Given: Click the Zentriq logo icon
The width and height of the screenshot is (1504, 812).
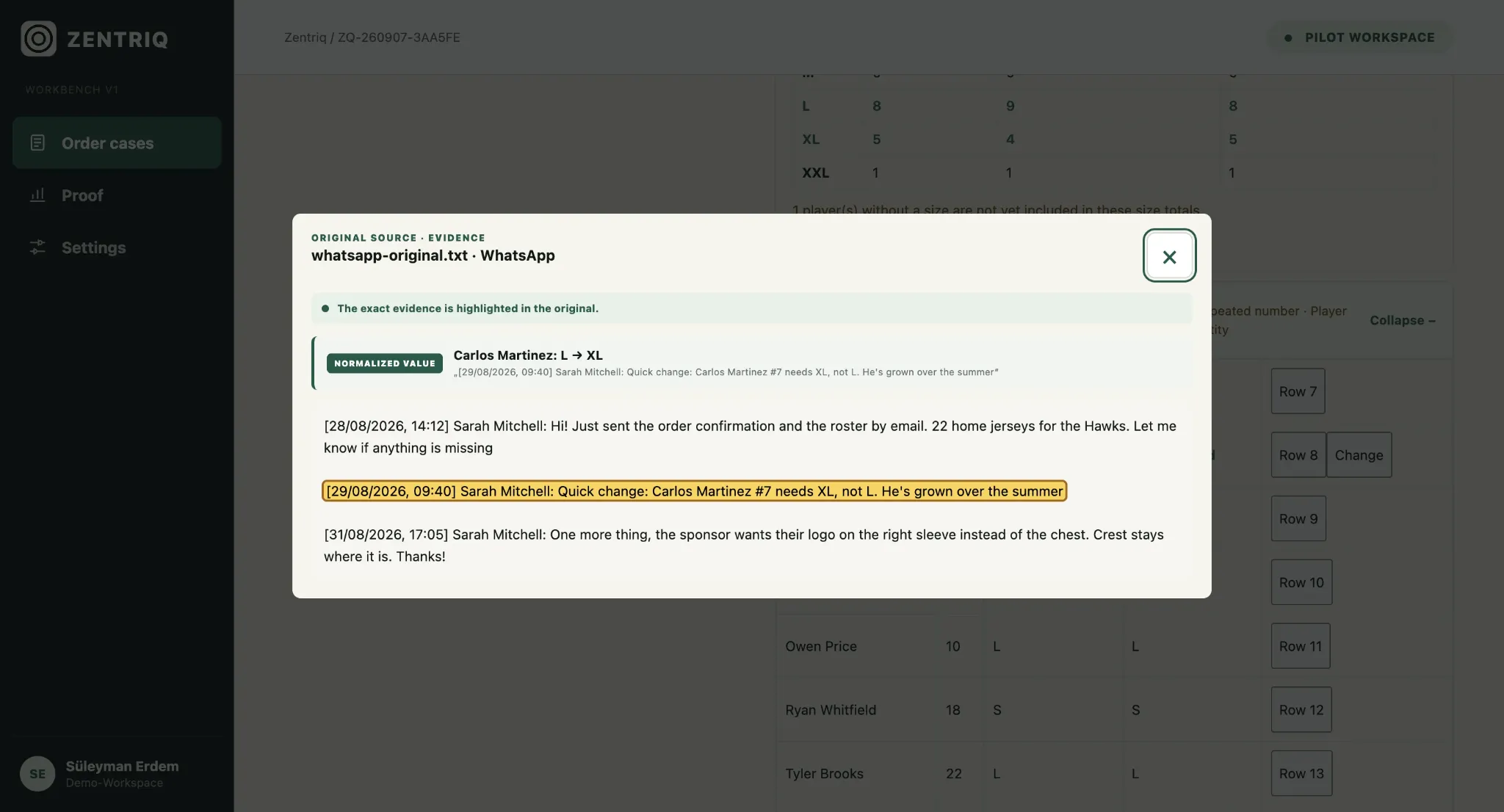Looking at the screenshot, I should [38, 38].
